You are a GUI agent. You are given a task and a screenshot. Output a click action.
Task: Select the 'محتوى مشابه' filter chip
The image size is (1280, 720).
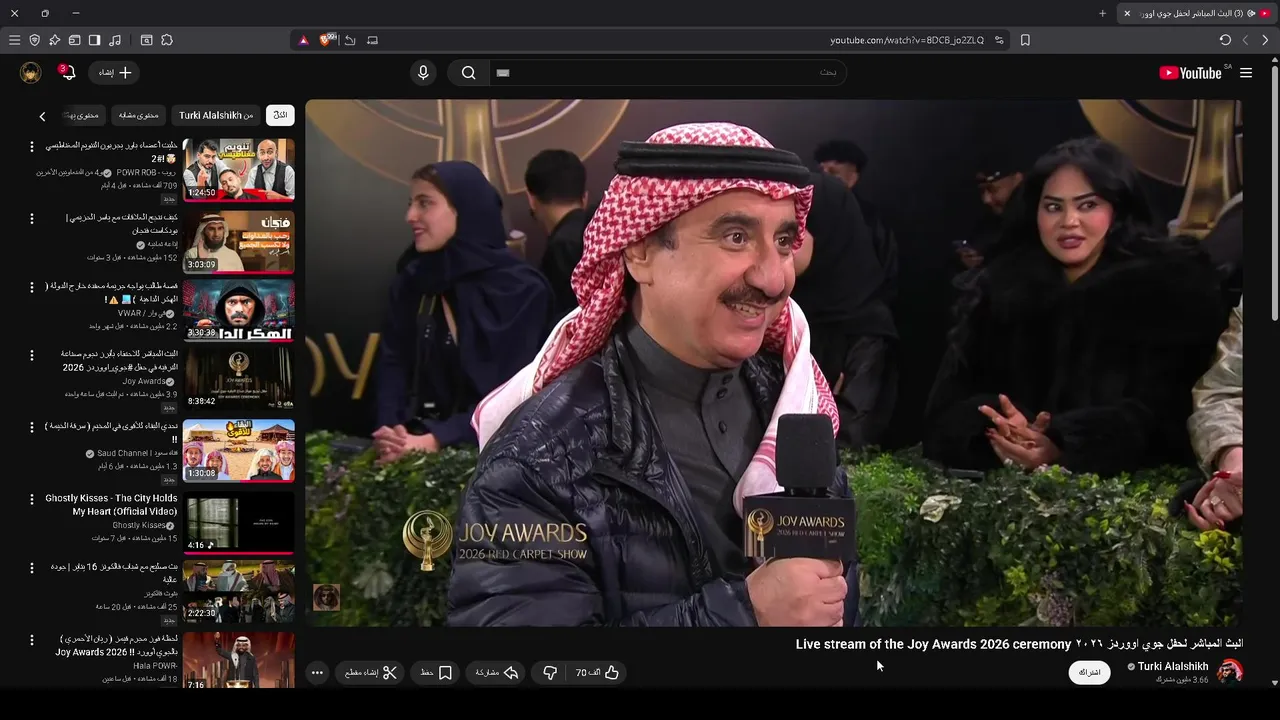click(x=138, y=115)
